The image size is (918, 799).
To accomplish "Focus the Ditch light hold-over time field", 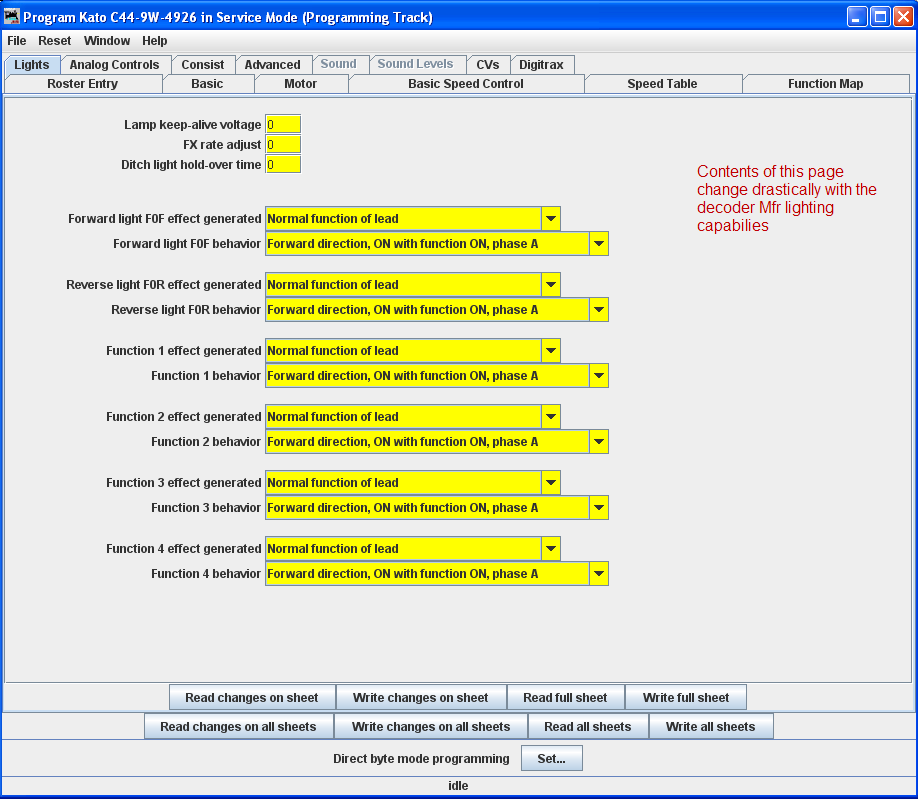I will (283, 165).
